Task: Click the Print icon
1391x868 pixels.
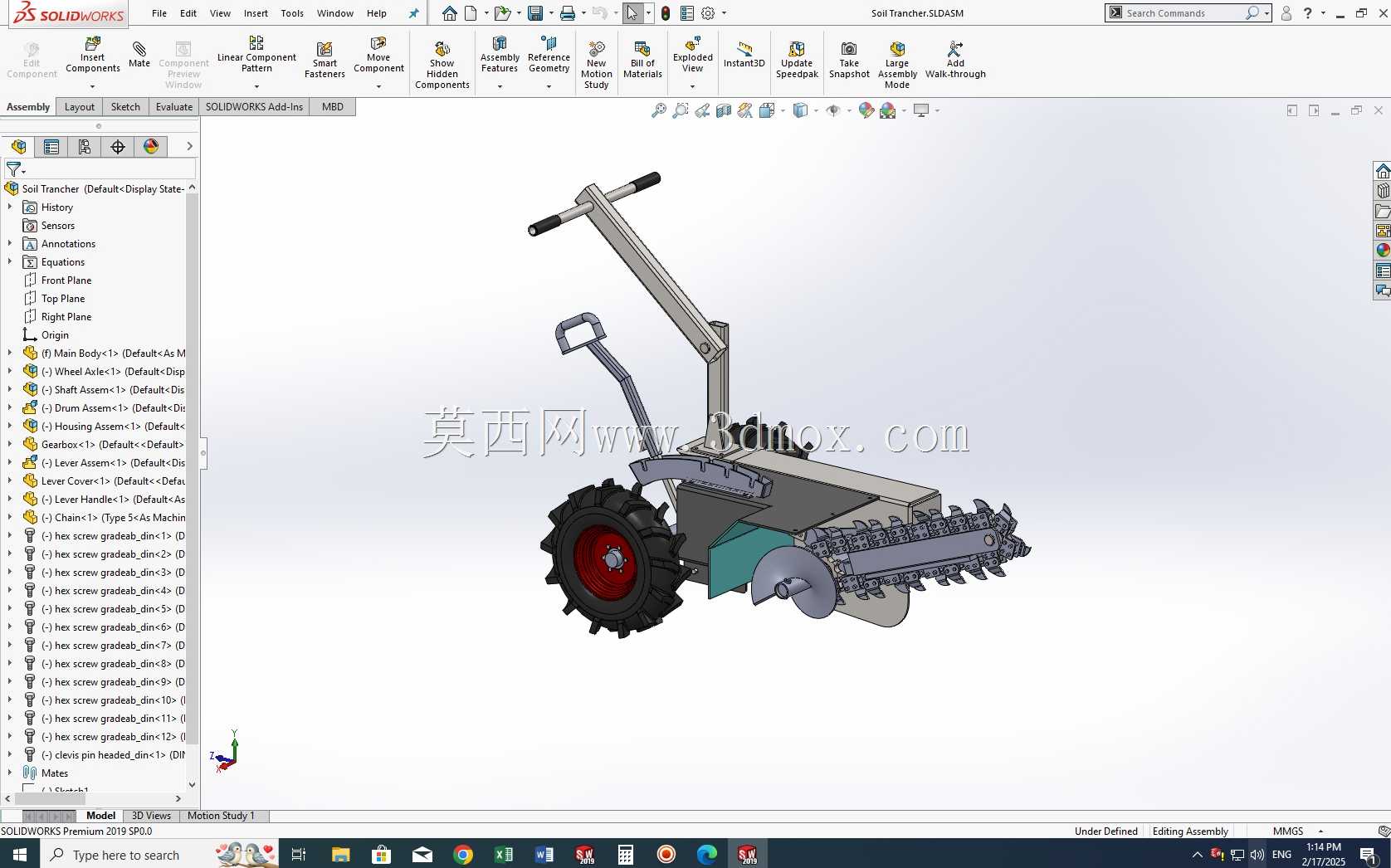Action: 568,13
